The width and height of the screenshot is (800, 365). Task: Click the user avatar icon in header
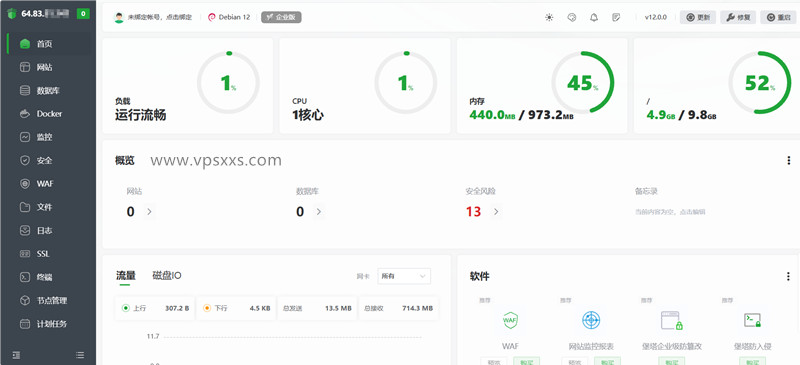pyautogui.click(x=119, y=17)
